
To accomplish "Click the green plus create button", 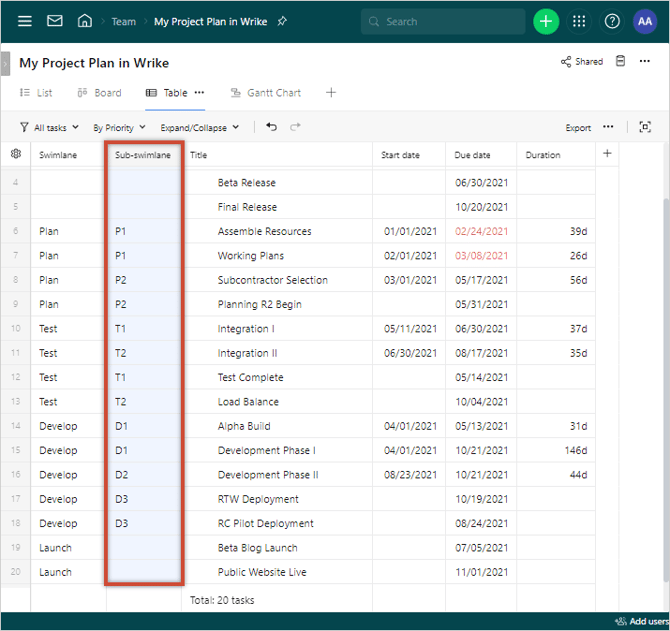I will coord(546,21).
